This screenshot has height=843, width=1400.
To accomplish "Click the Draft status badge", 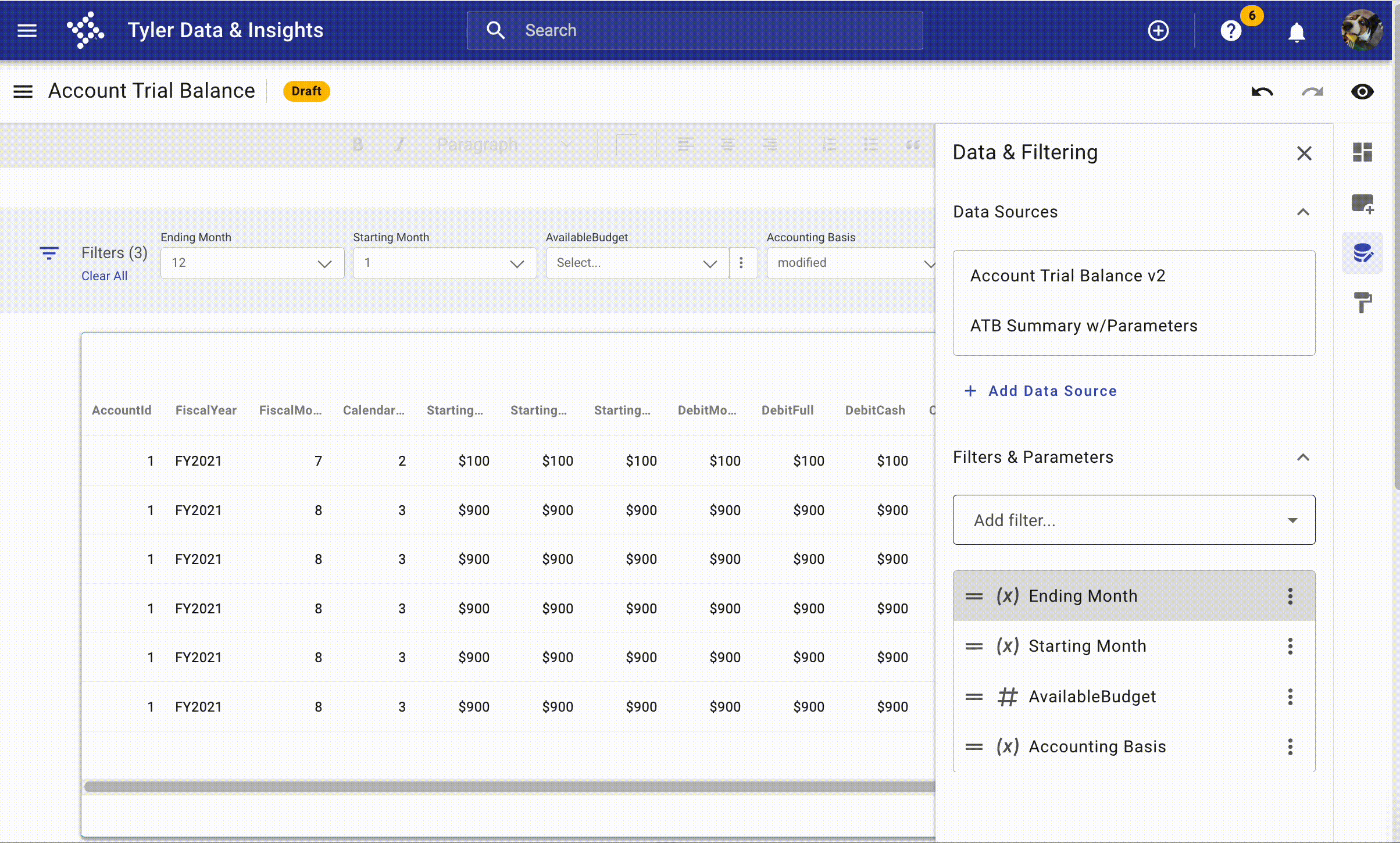I will coord(306,91).
